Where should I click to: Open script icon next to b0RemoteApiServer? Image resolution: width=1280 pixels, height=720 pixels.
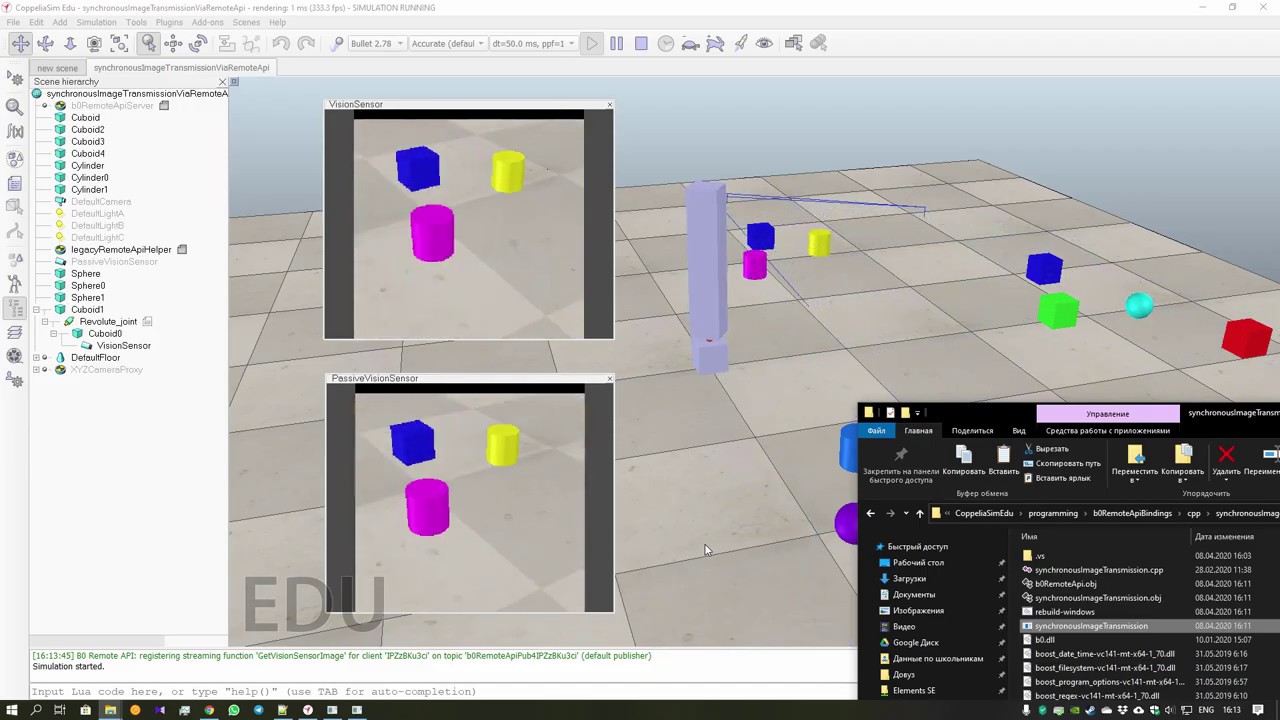point(164,106)
